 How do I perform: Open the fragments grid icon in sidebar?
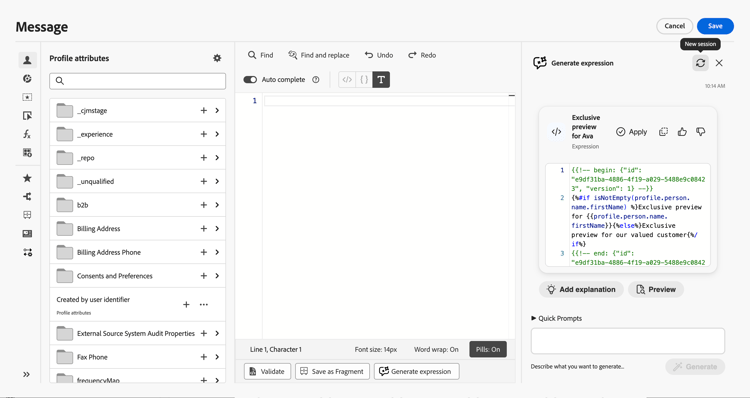(27, 215)
